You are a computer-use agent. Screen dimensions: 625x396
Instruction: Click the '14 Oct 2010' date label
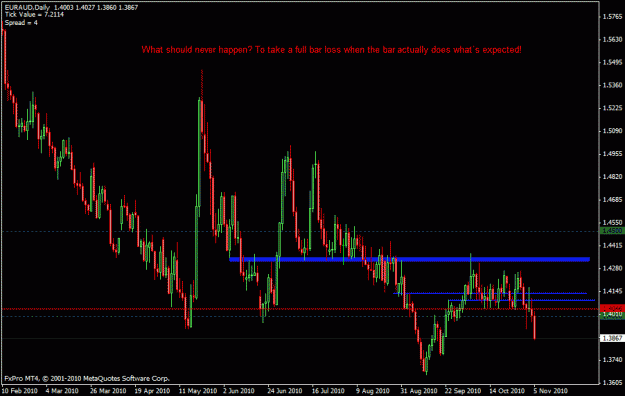click(507, 391)
